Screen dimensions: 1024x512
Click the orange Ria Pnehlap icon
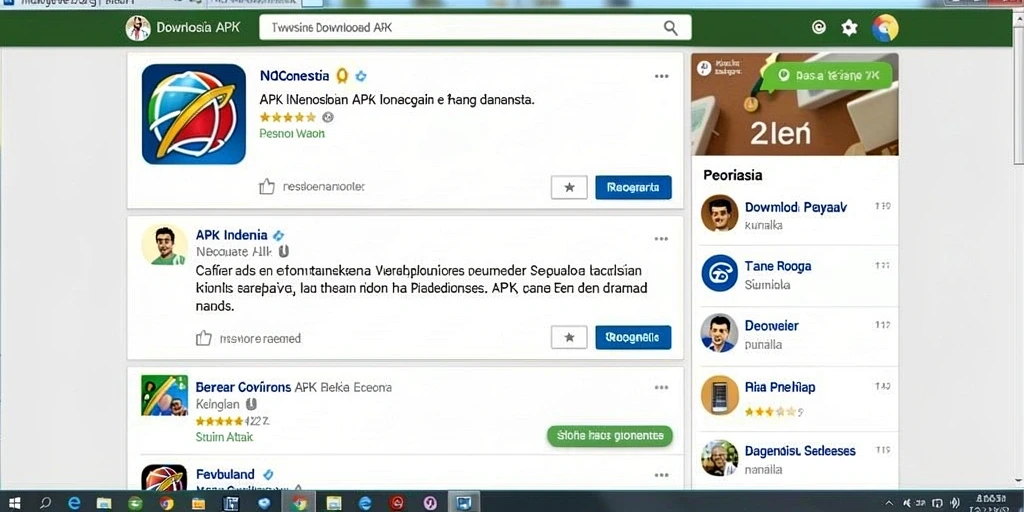(719, 394)
